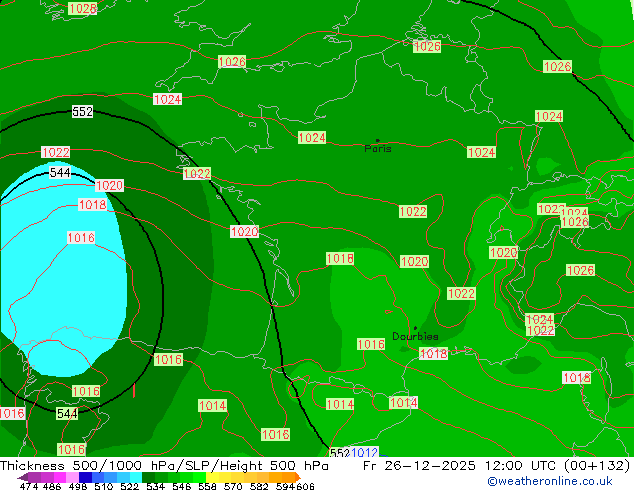Select the blue 1012 pressure label
Viewport: 634px width, 490px height.
tap(364, 452)
